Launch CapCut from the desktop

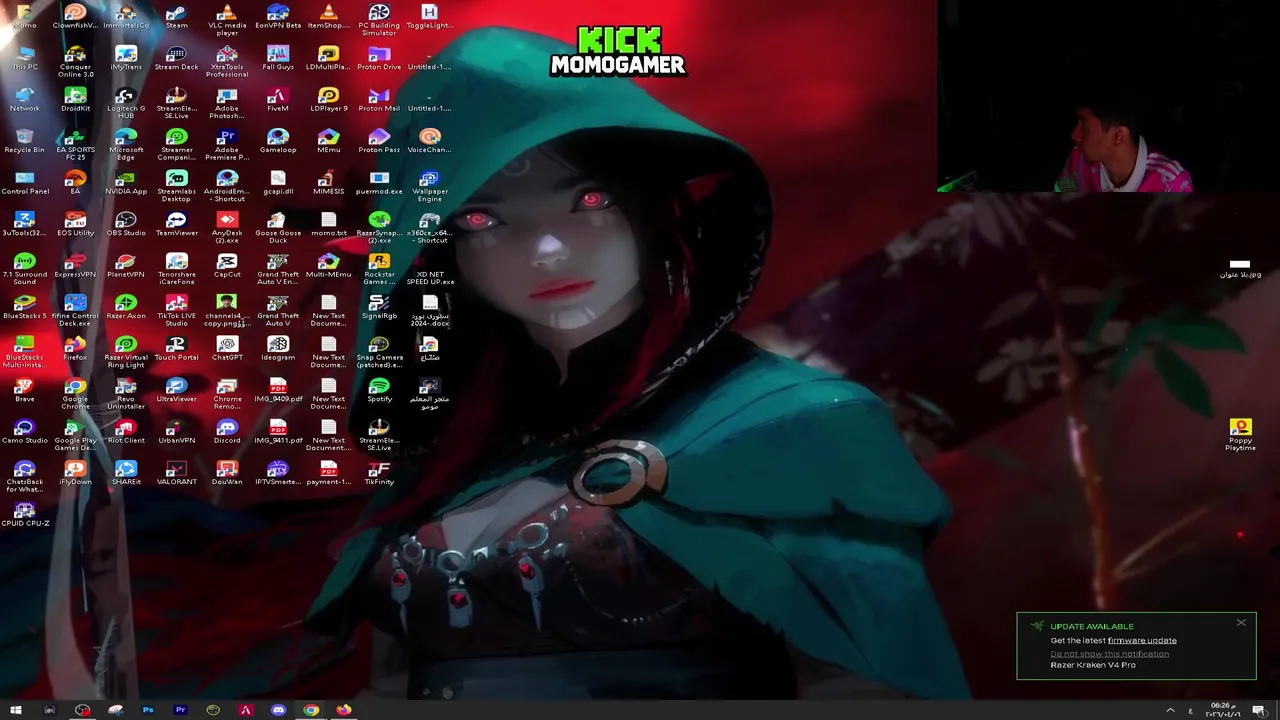tap(227, 266)
